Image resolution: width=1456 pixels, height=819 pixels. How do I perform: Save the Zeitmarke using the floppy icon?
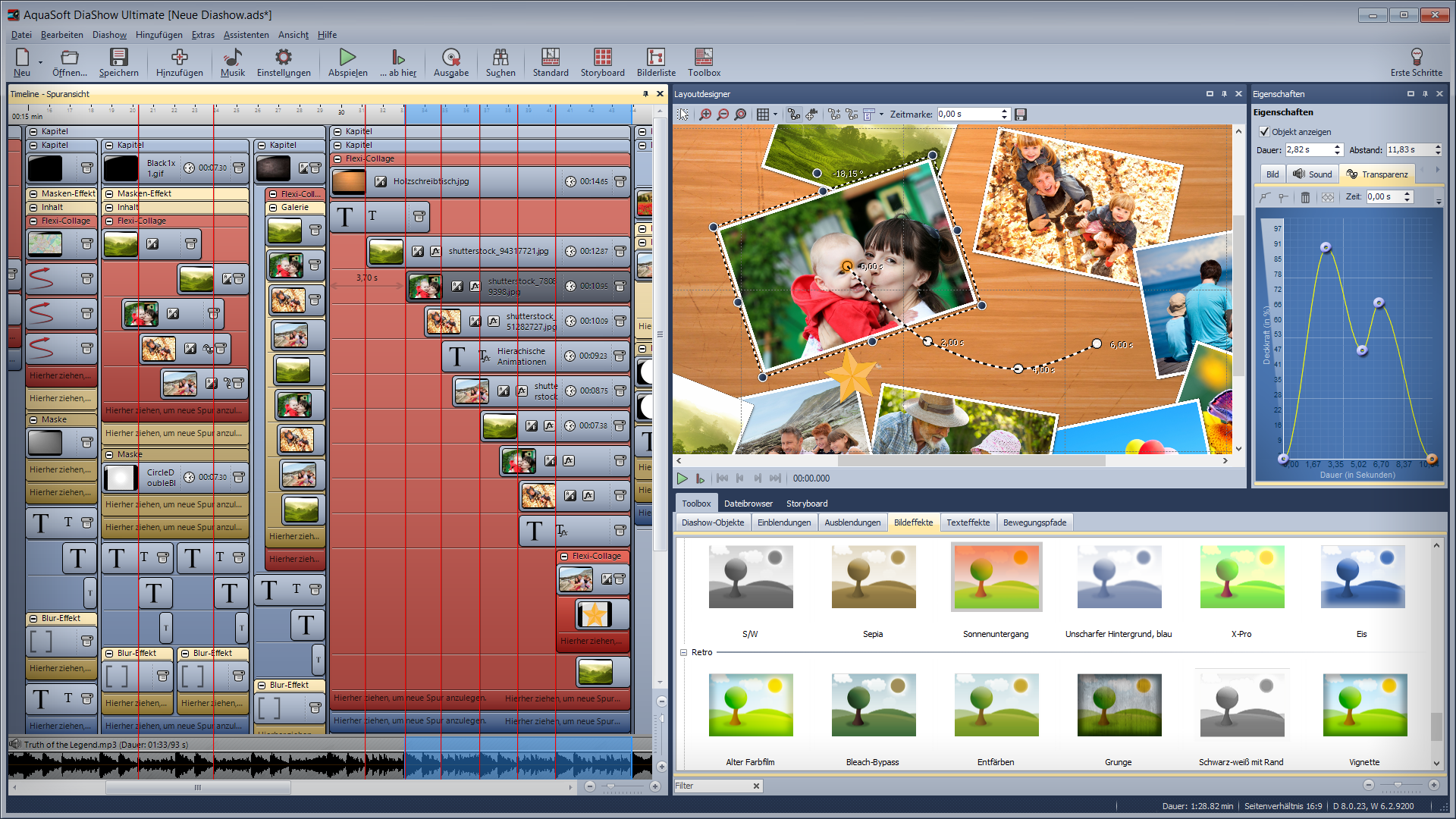1021,115
